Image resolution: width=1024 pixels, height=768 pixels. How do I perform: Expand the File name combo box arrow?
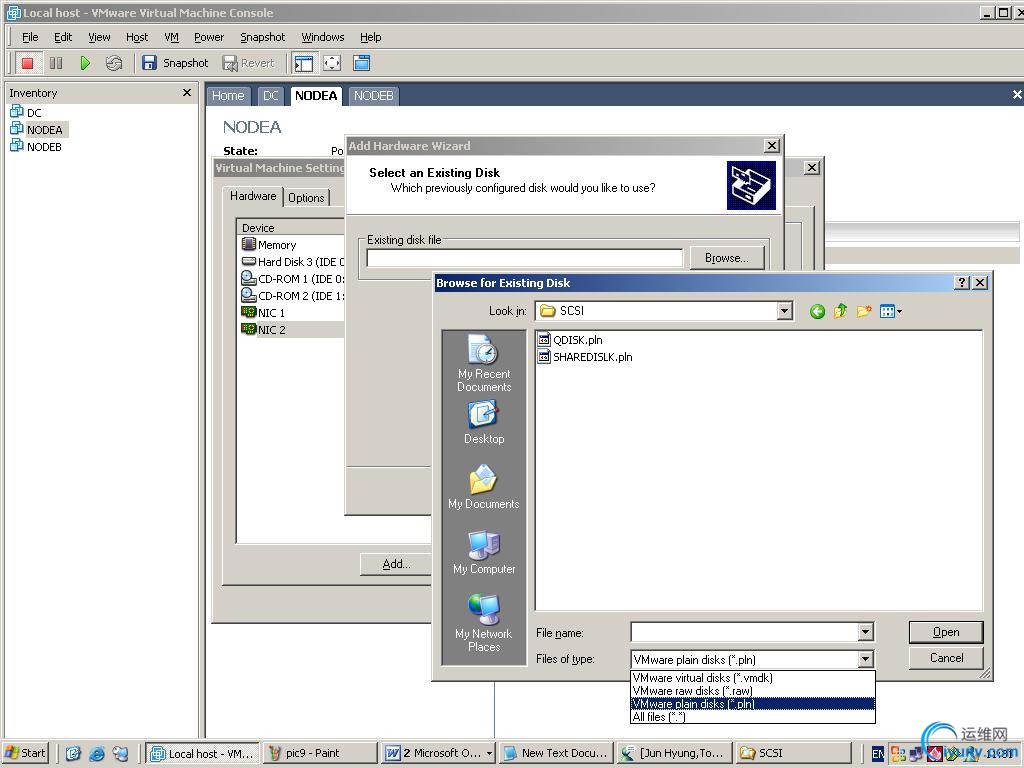tap(865, 632)
